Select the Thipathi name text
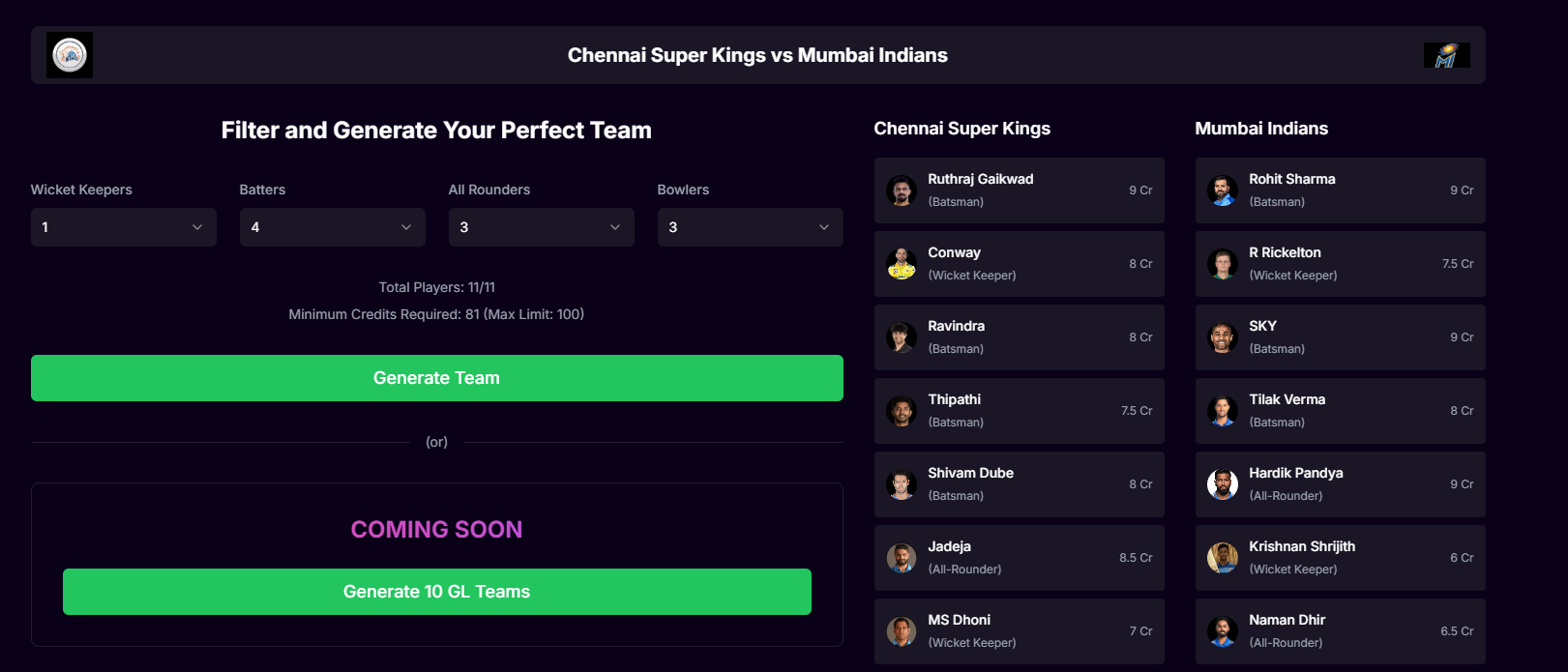The image size is (1568, 672). (955, 399)
